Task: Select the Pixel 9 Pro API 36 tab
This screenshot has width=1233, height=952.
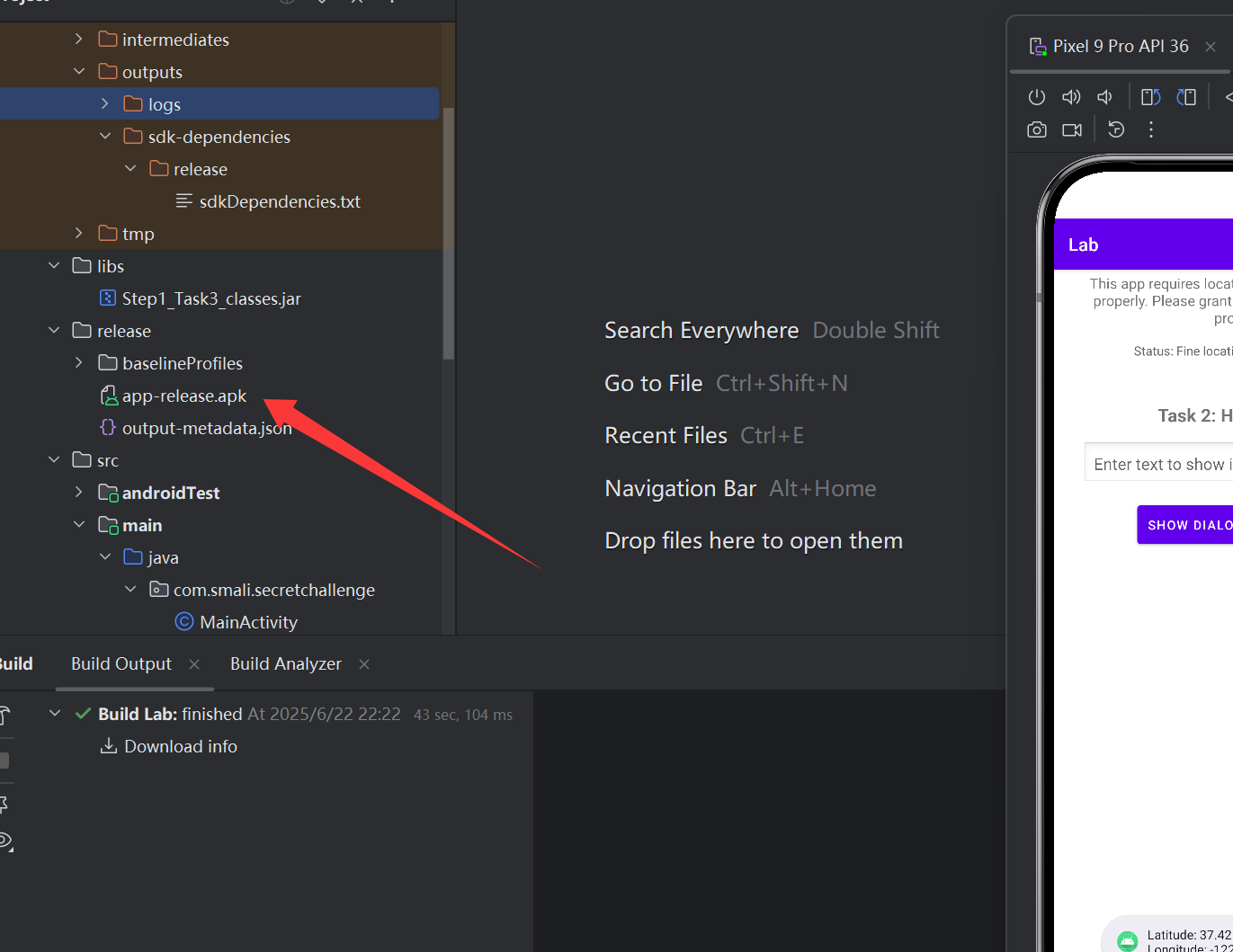Action: (1120, 47)
